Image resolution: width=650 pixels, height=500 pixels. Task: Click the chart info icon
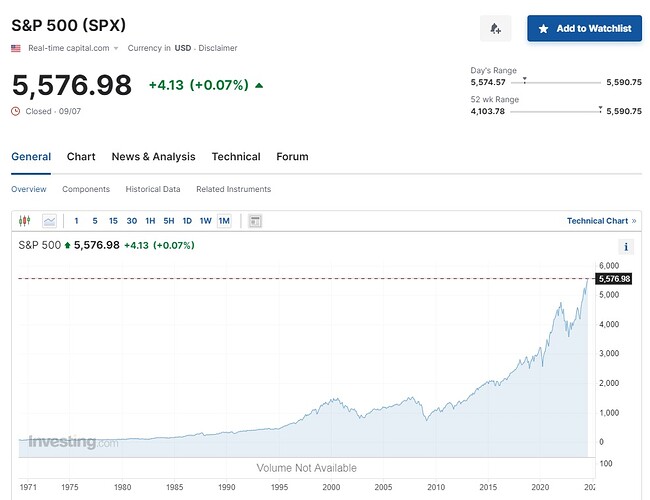point(626,247)
